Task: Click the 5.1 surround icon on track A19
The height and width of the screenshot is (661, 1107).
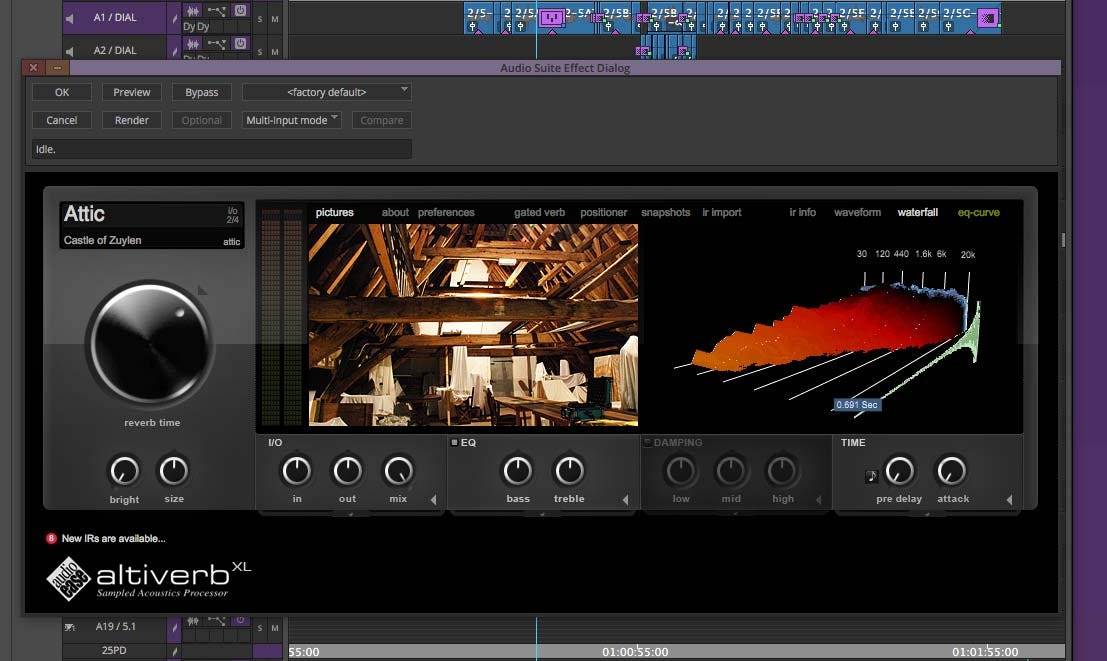Action: click(69, 627)
